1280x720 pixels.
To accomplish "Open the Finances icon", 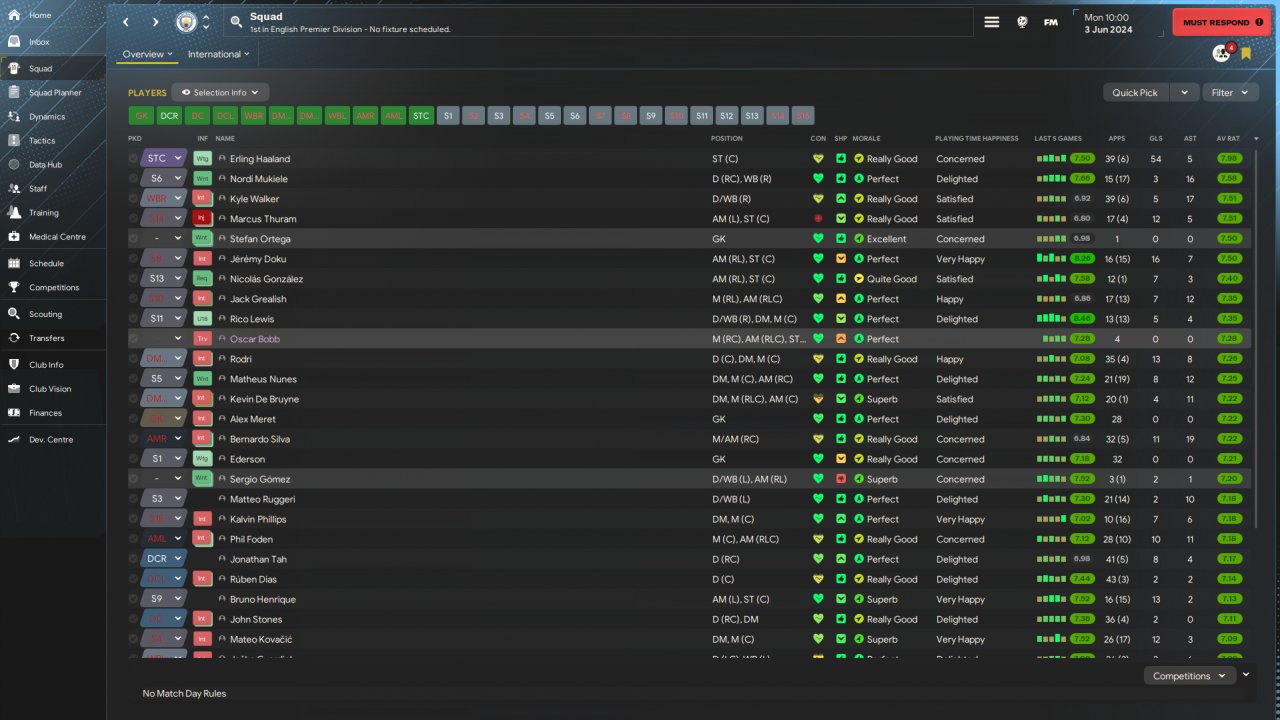I will [x=14, y=413].
